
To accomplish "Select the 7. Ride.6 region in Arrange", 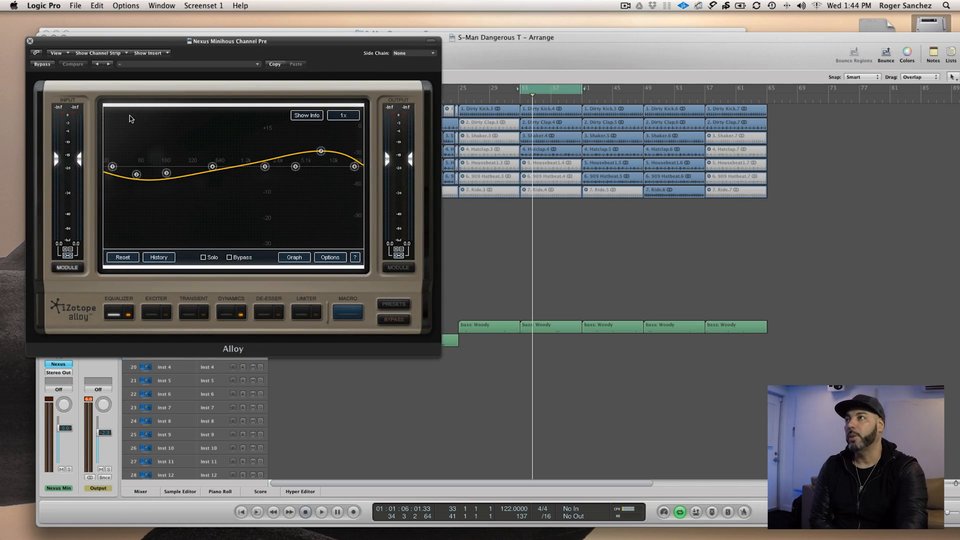I will point(674,190).
